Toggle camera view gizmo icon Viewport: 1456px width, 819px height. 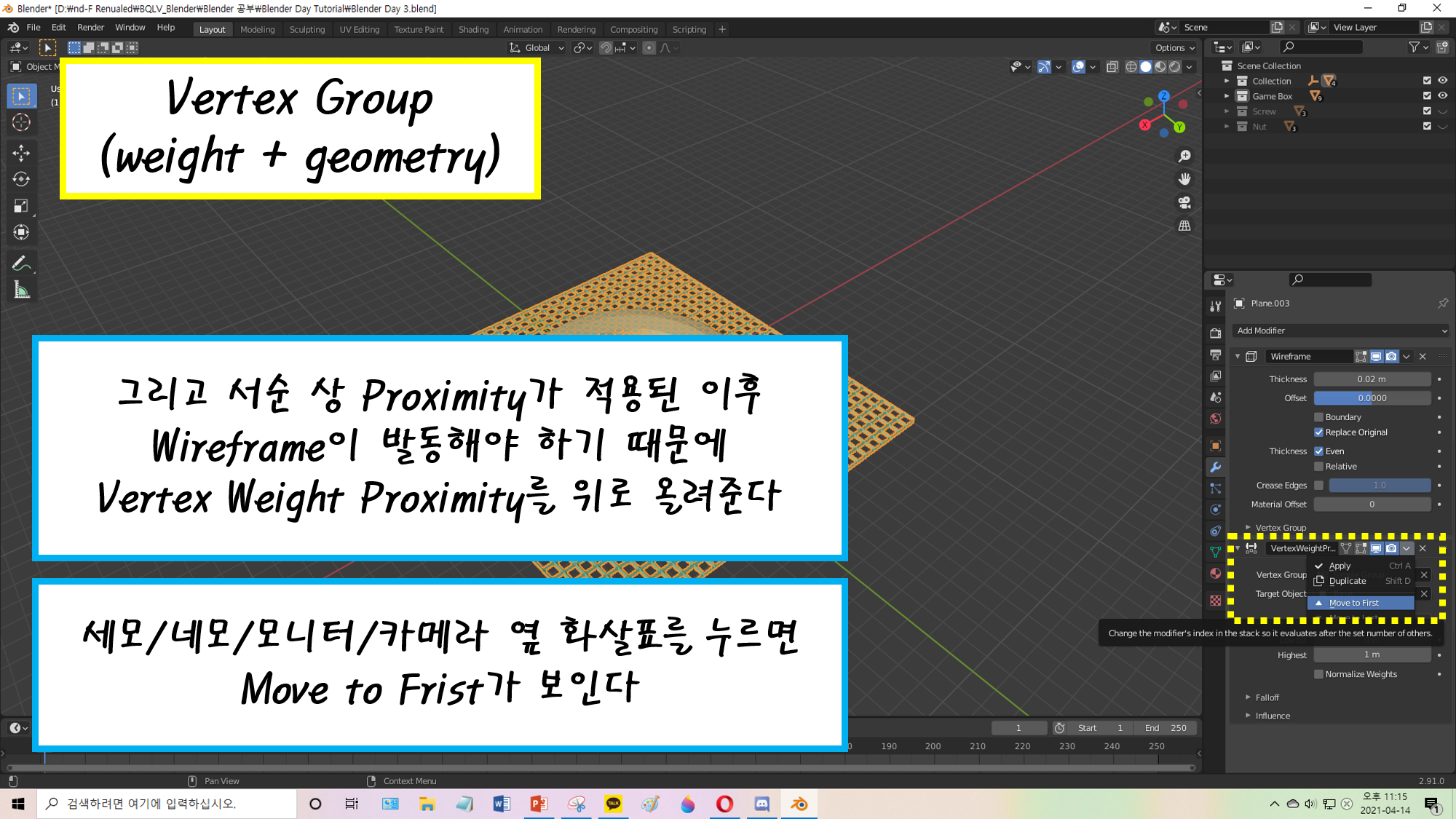1184,202
